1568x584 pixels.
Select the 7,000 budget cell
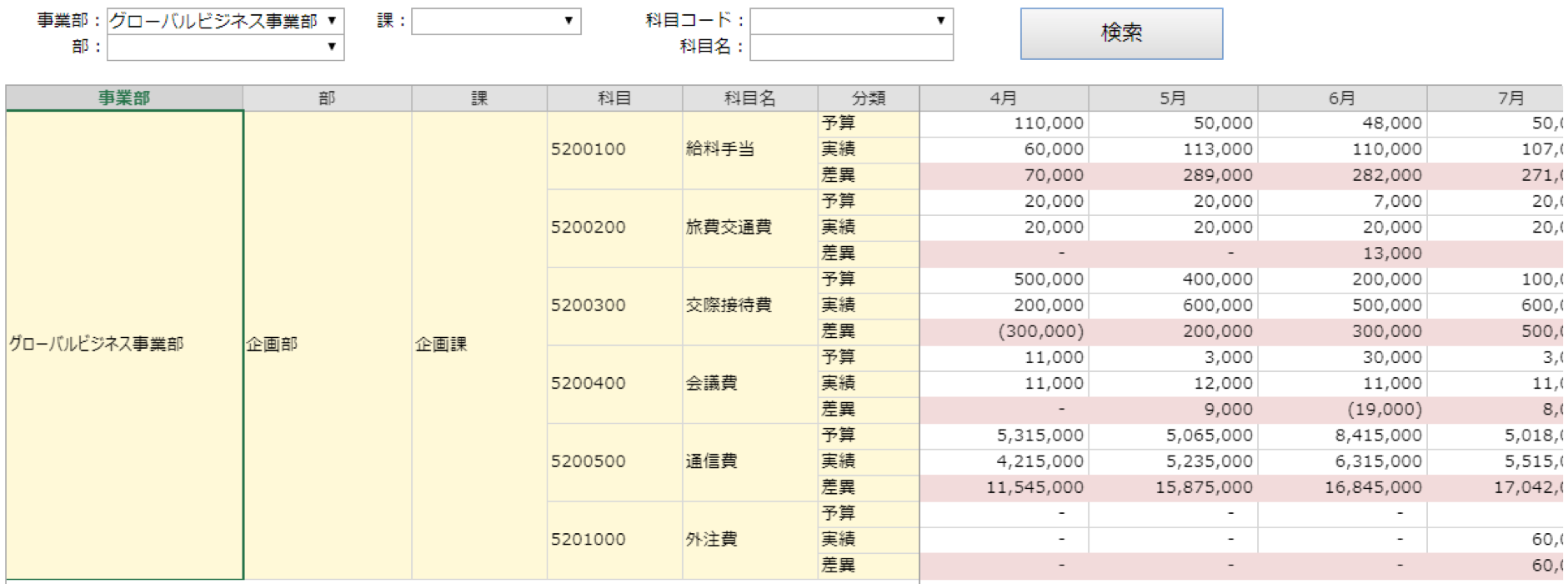[x=1342, y=201]
